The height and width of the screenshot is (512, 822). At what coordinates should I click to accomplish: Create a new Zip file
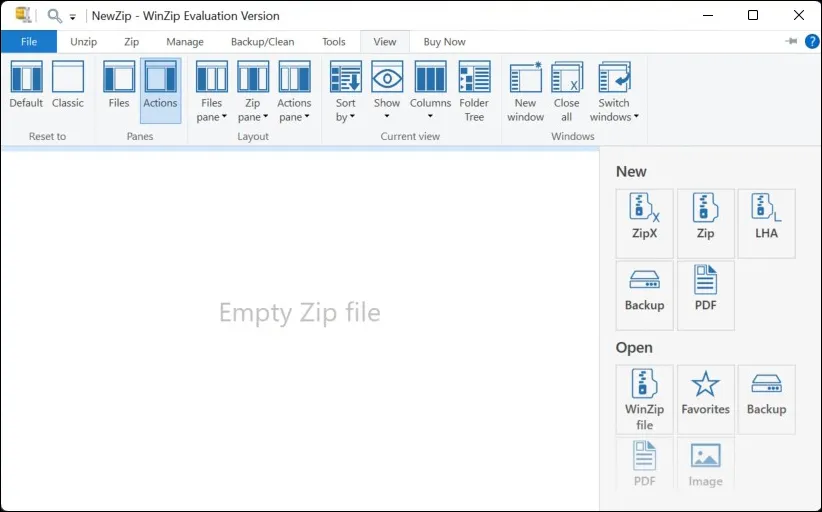click(706, 223)
